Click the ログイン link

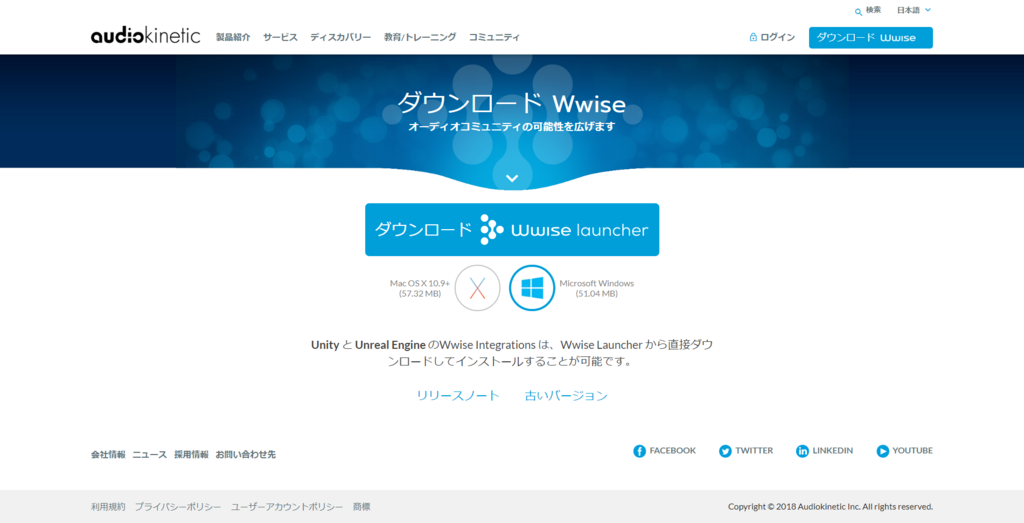(x=778, y=37)
